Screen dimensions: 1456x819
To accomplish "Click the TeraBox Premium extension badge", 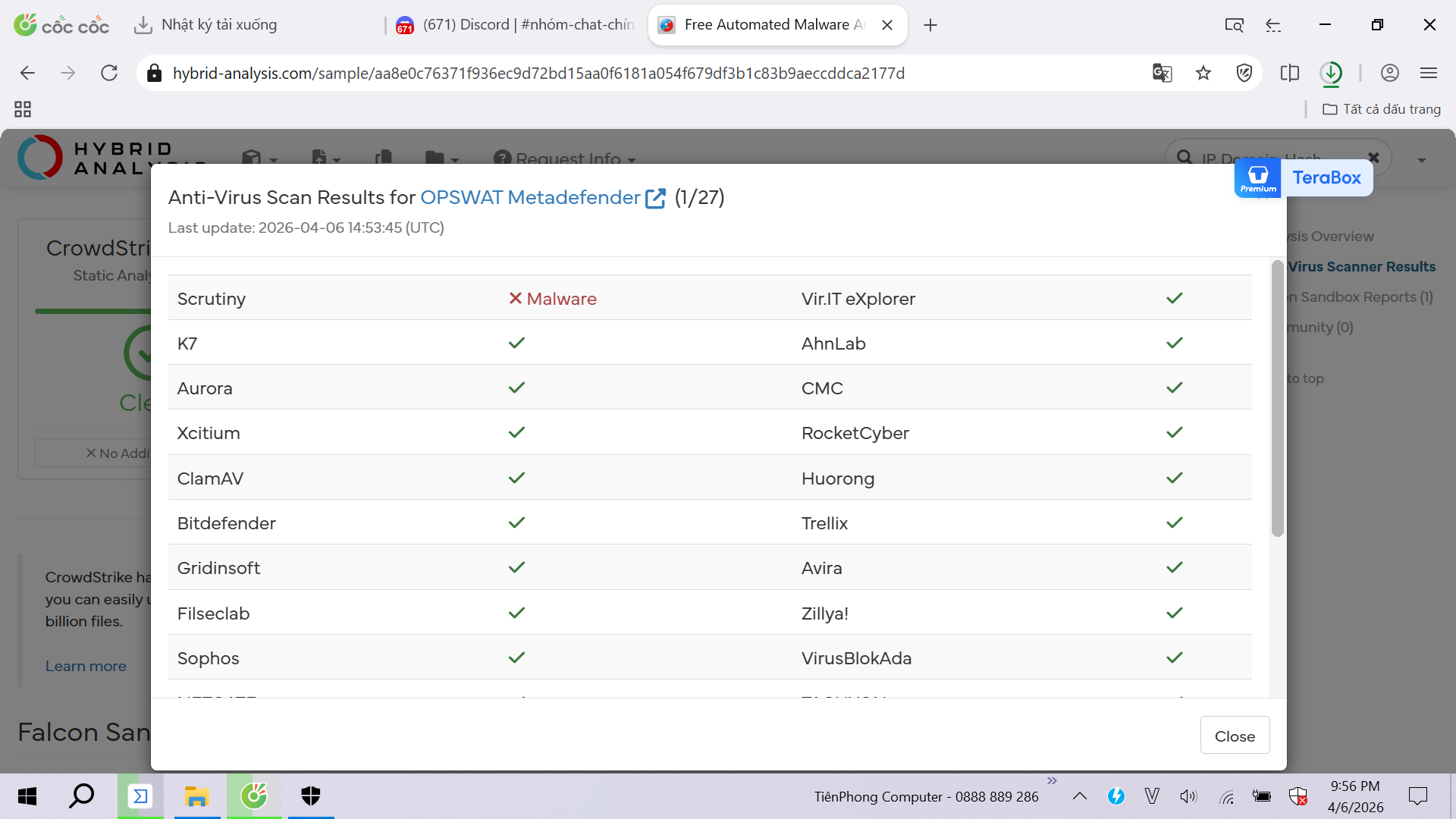I will [x=1304, y=177].
